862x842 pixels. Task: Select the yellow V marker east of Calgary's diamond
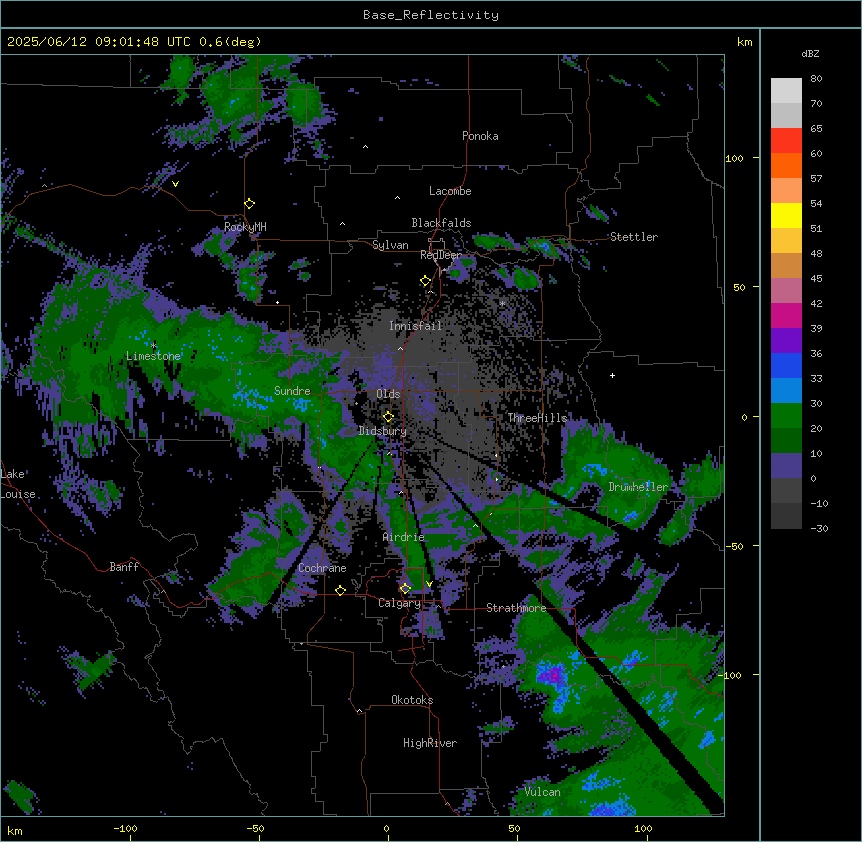429,584
